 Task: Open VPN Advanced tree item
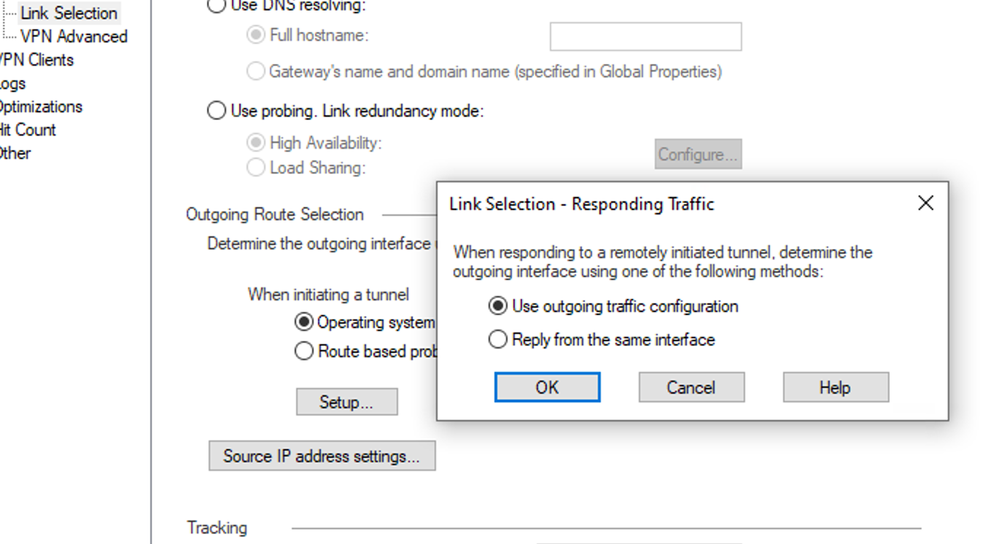click(74, 36)
